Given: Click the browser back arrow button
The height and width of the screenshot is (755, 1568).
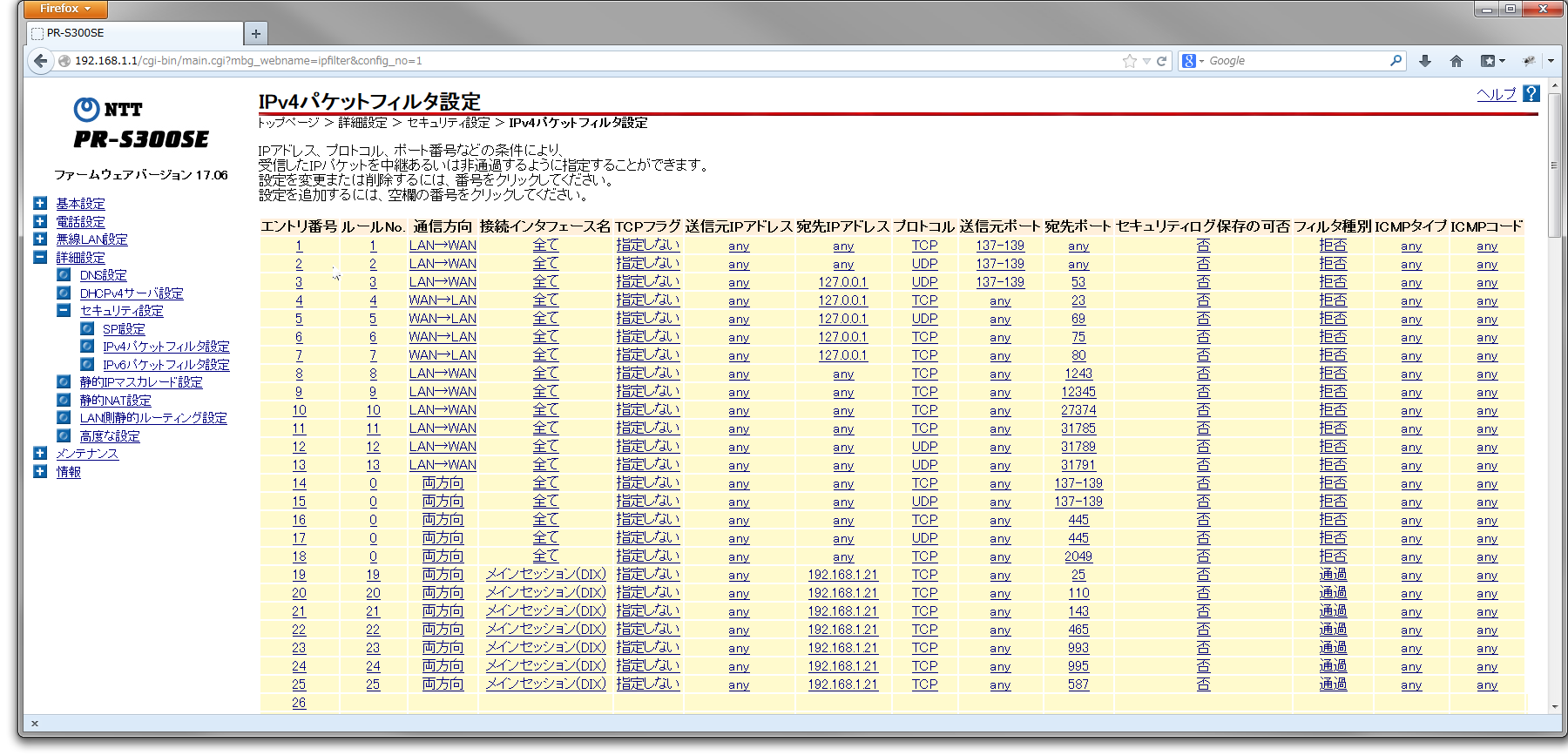Looking at the screenshot, I should (40, 61).
